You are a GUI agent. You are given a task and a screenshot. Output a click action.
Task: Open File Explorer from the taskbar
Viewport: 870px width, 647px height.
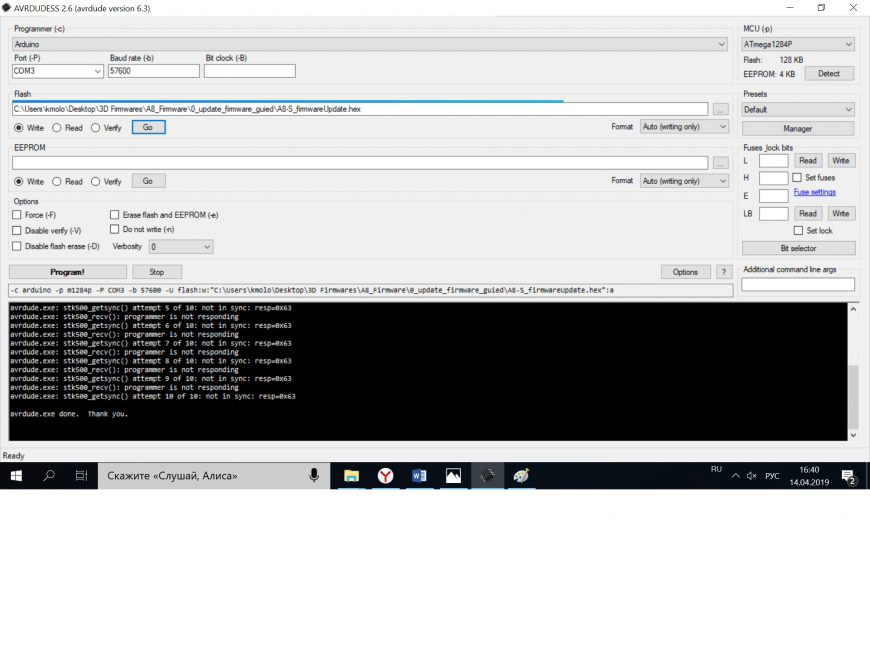pos(351,476)
